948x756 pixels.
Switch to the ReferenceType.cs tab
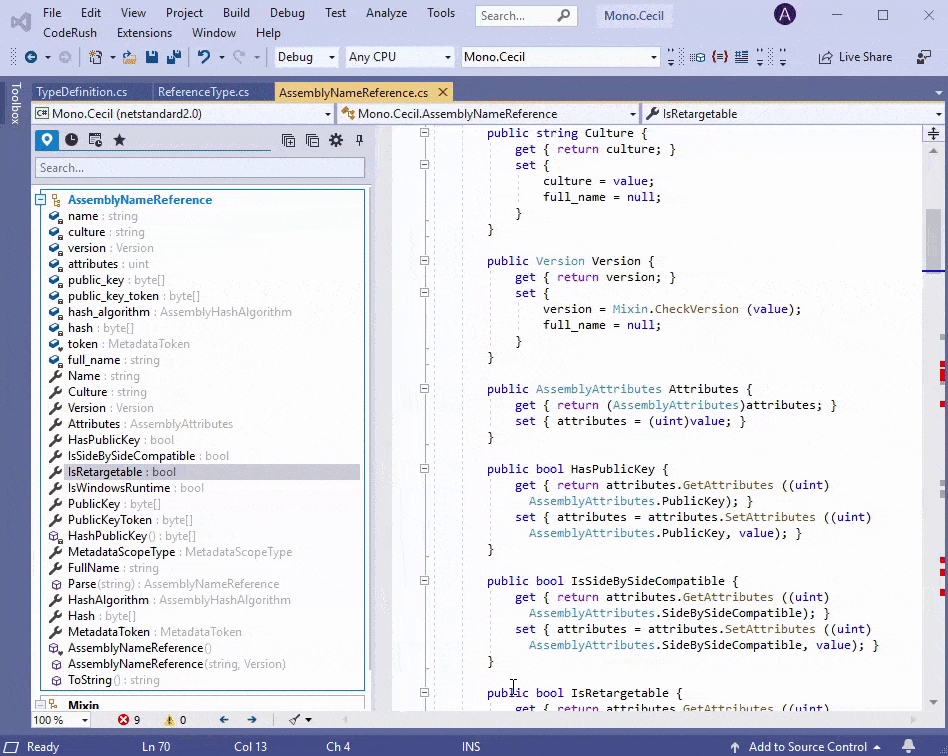203,92
